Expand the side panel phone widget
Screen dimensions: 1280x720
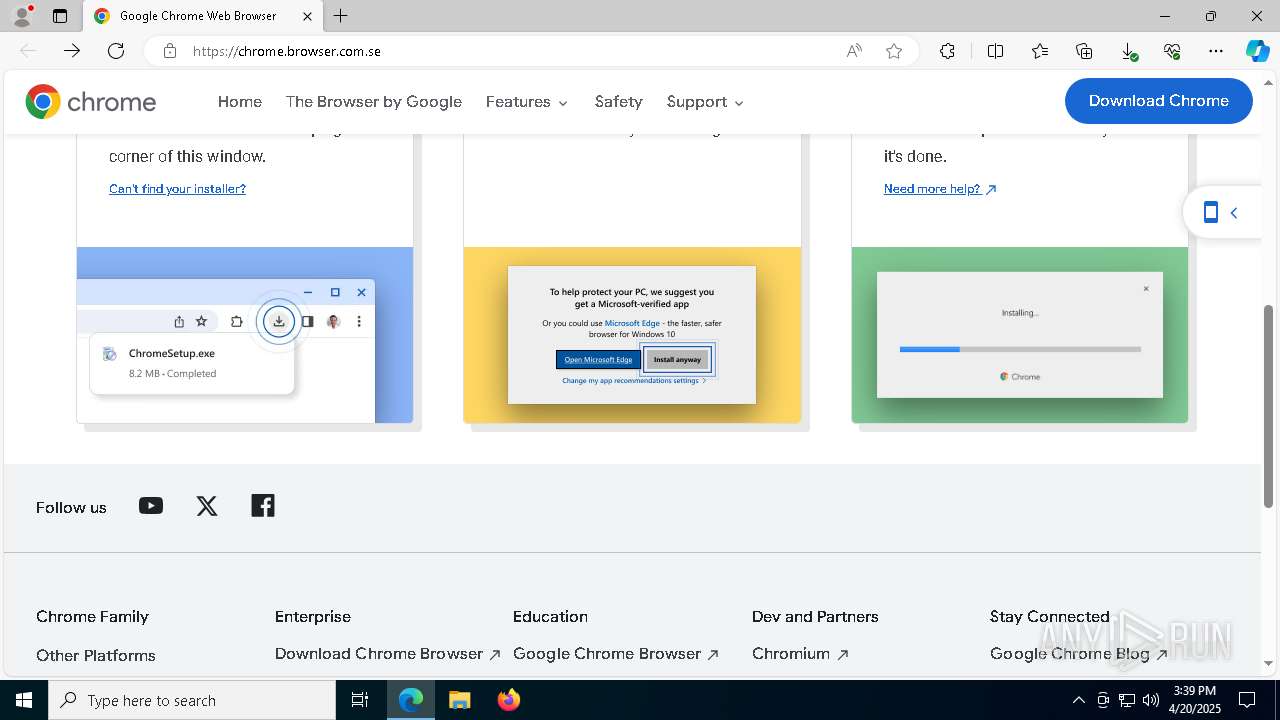(x=1221, y=212)
